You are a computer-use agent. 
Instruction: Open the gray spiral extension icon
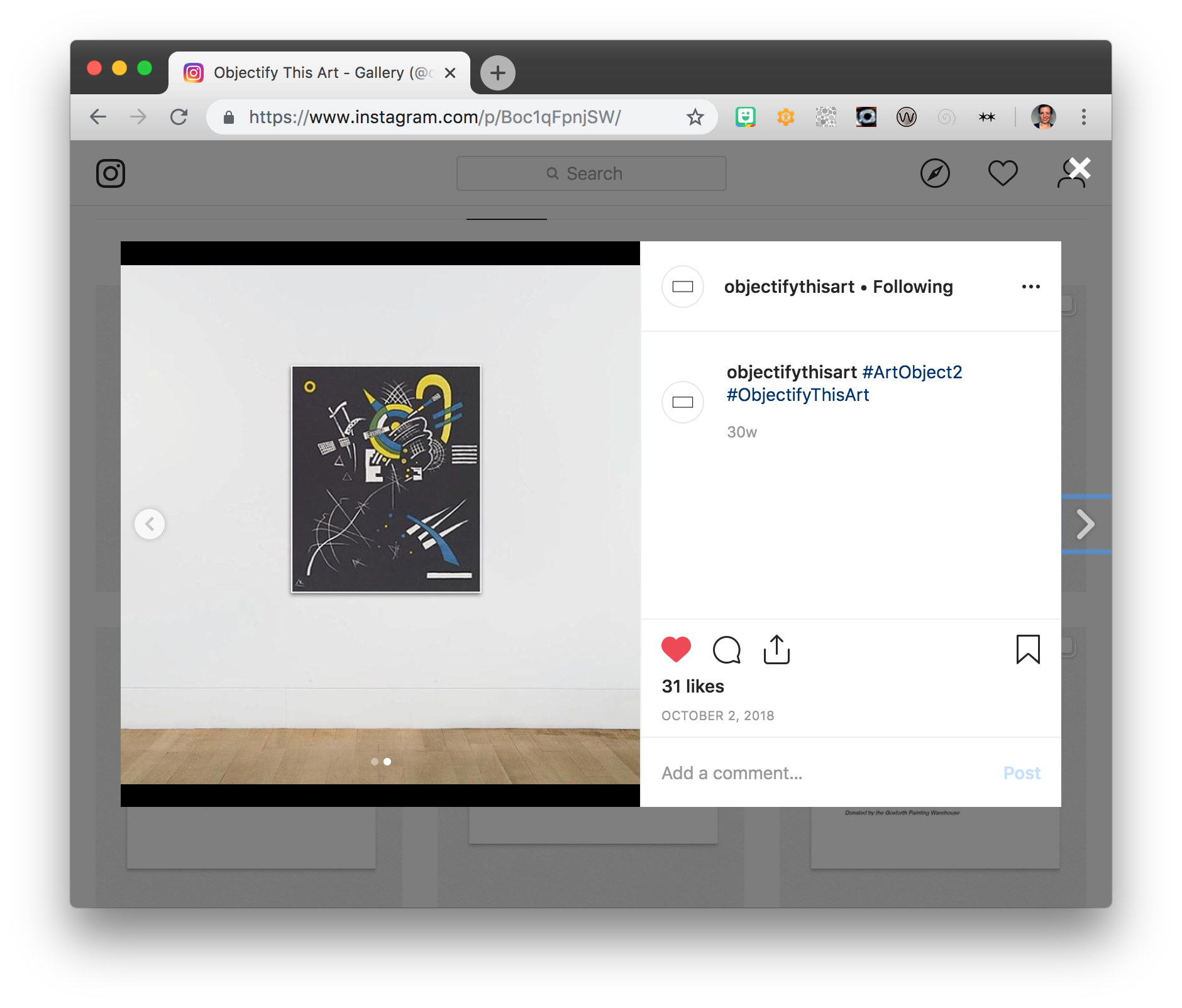click(x=947, y=117)
